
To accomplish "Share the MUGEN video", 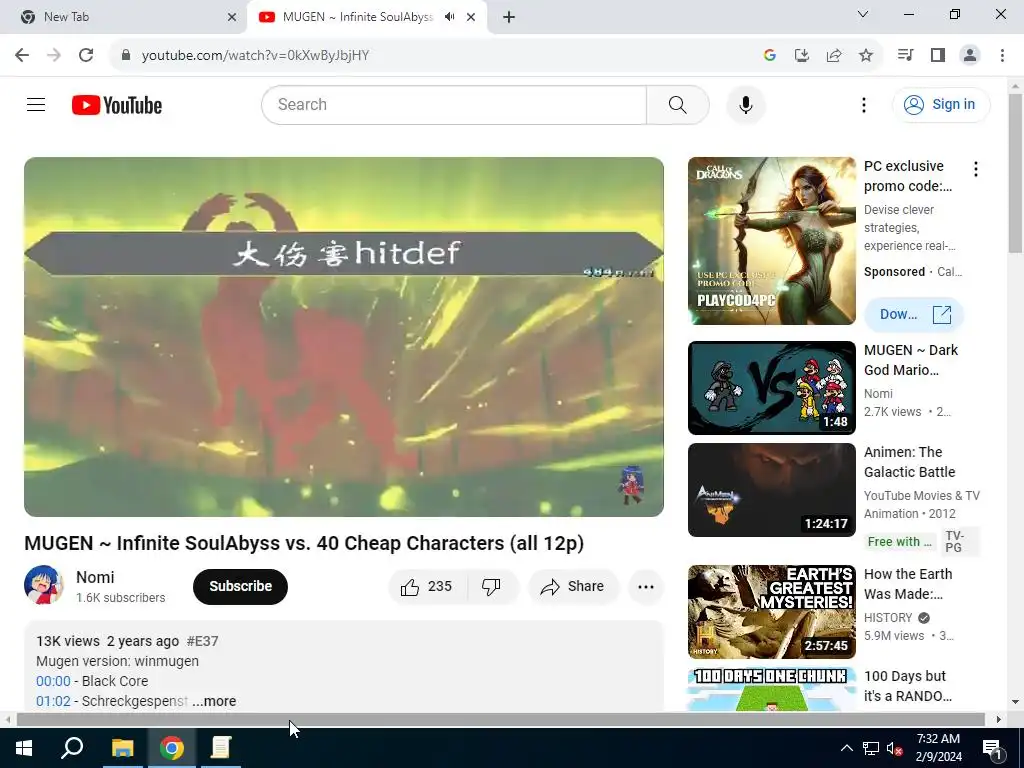I will (x=573, y=586).
